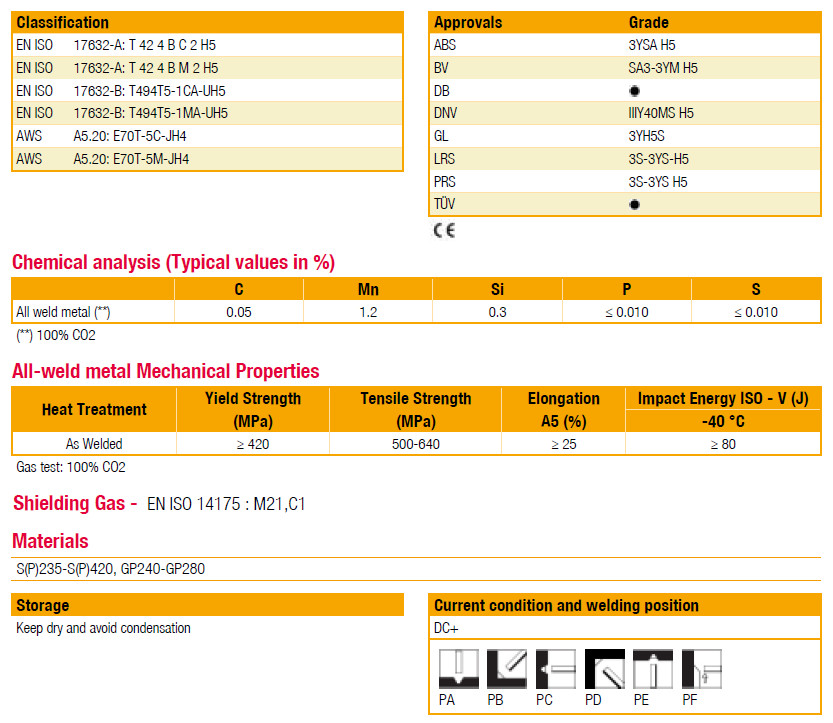
Task: Click the PA welding position icon
Action: point(458,669)
